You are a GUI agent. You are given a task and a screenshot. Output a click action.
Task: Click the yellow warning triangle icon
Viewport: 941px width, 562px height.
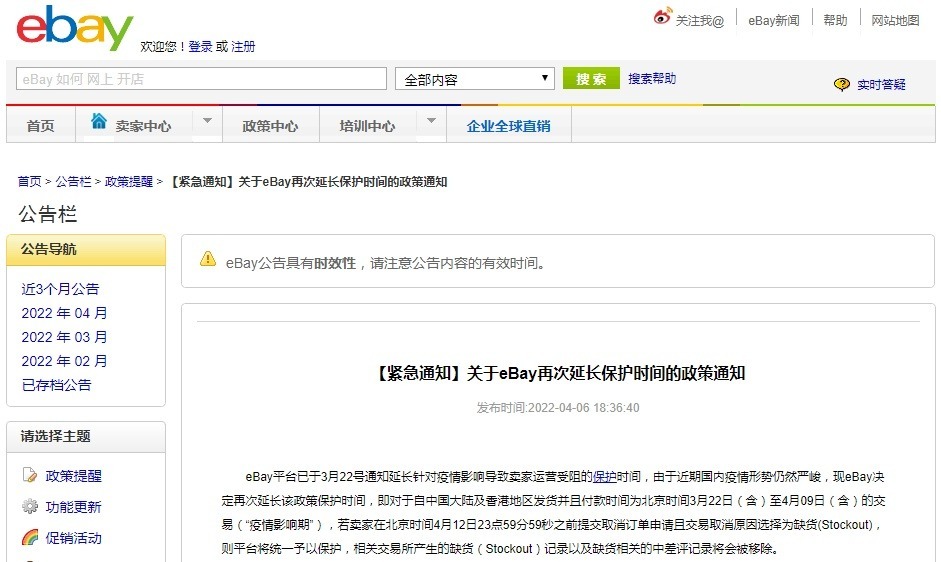tap(208, 260)
